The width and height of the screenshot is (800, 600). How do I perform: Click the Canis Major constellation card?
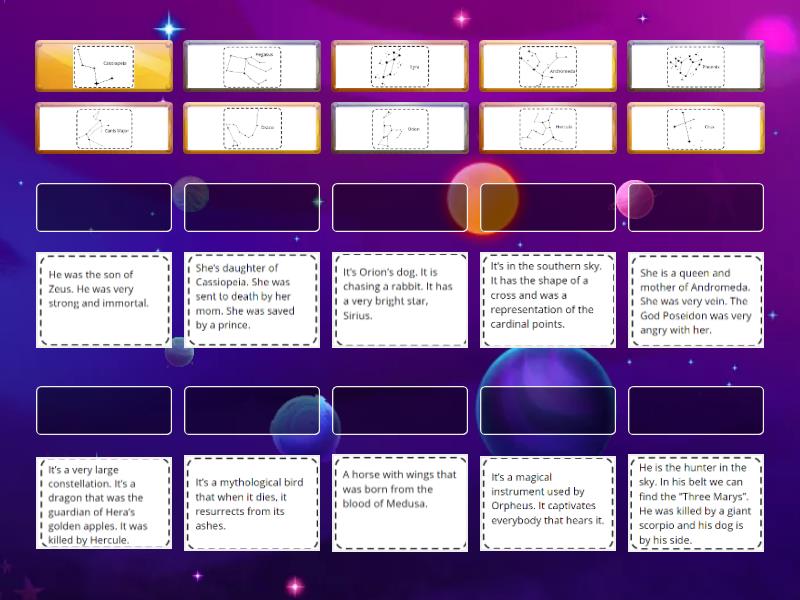104,128
